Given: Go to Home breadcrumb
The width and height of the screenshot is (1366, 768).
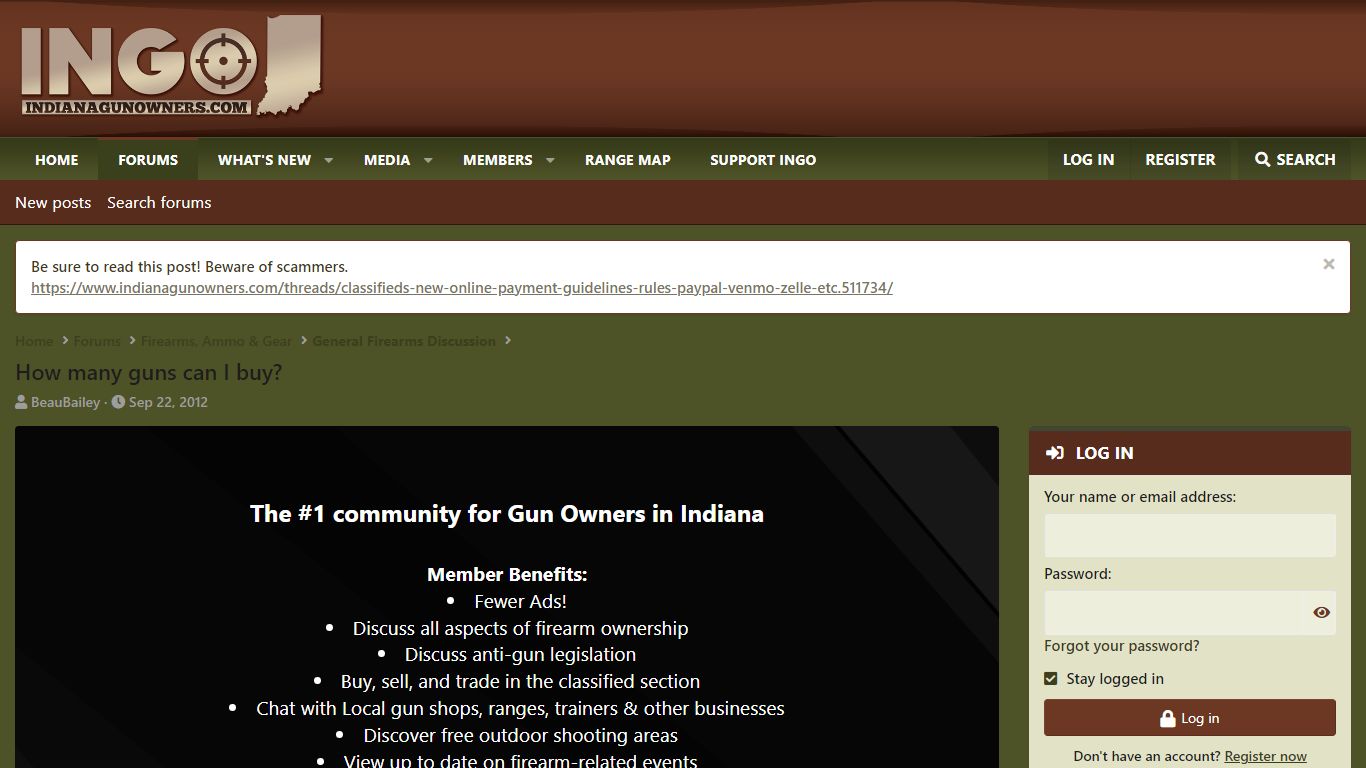Looking at the screenshot, I should point(34,341).
